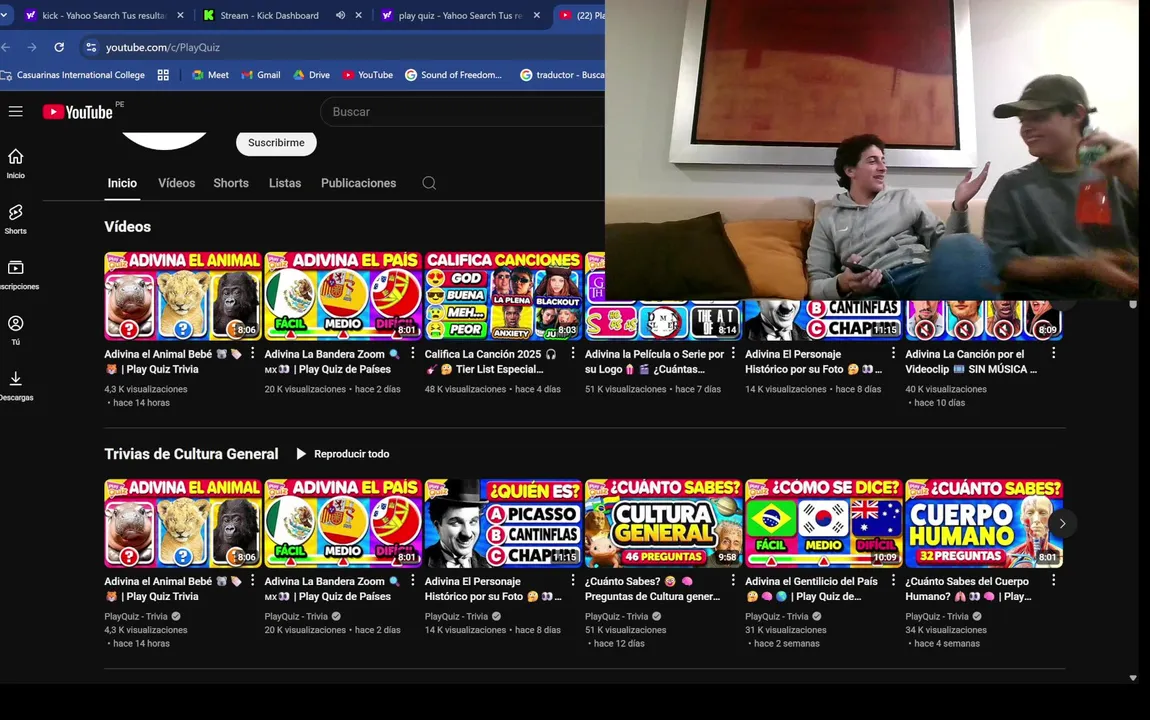The image size is (1150, 720).
Task: Open the Sound of Freedom bookmark
Action: pyautogui.click(x=453, y=75)
